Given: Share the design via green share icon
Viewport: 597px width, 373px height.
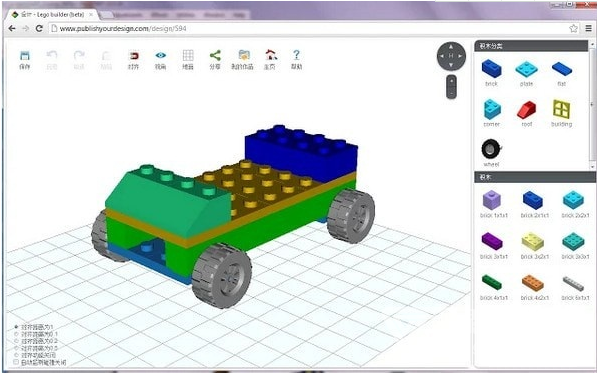Looking at the screenshot, I should [x=215, y=60].
